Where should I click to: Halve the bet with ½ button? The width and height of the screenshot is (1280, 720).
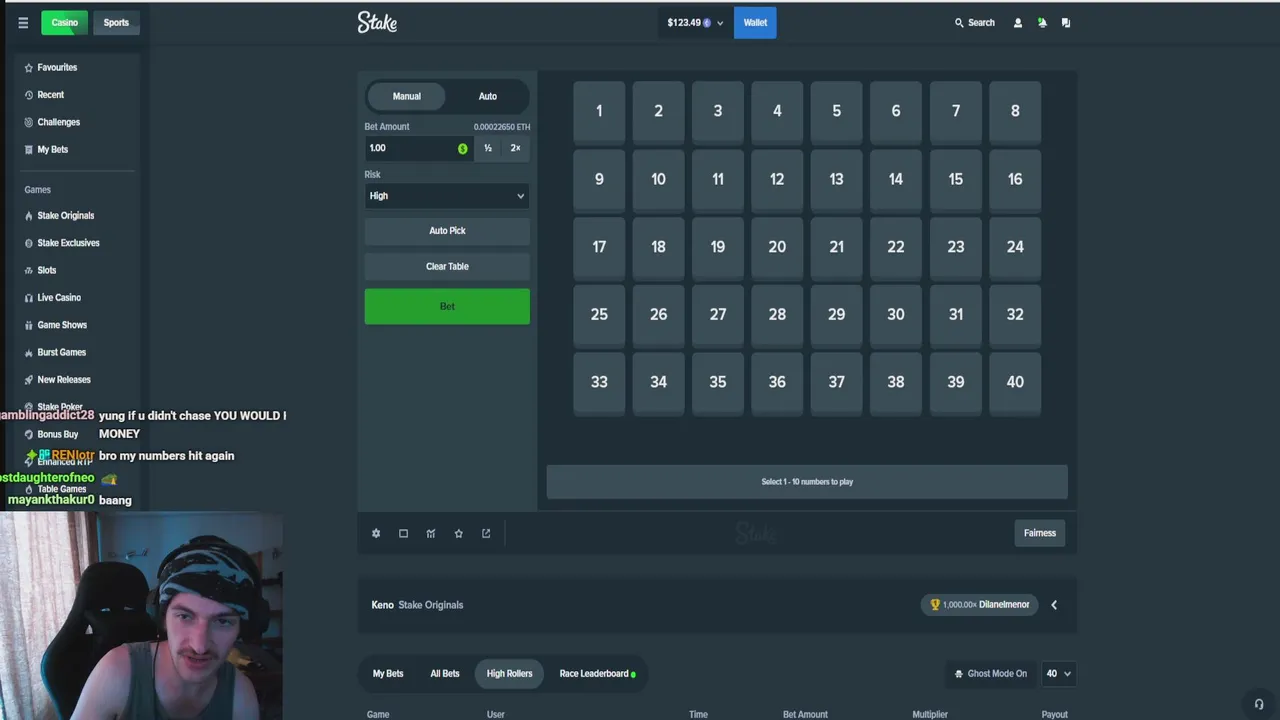coord(488,148)
